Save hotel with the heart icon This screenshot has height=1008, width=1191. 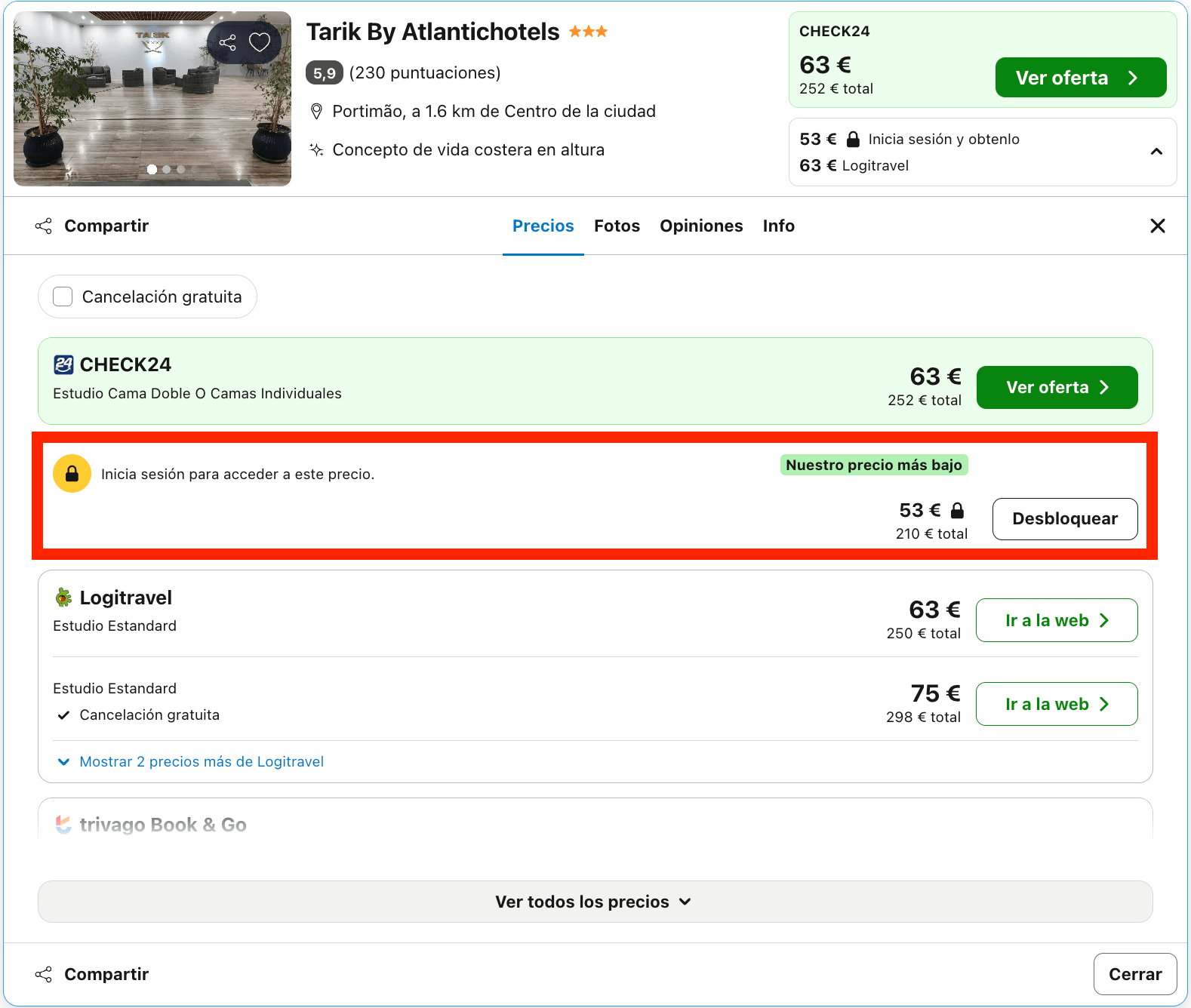point(260,42)
